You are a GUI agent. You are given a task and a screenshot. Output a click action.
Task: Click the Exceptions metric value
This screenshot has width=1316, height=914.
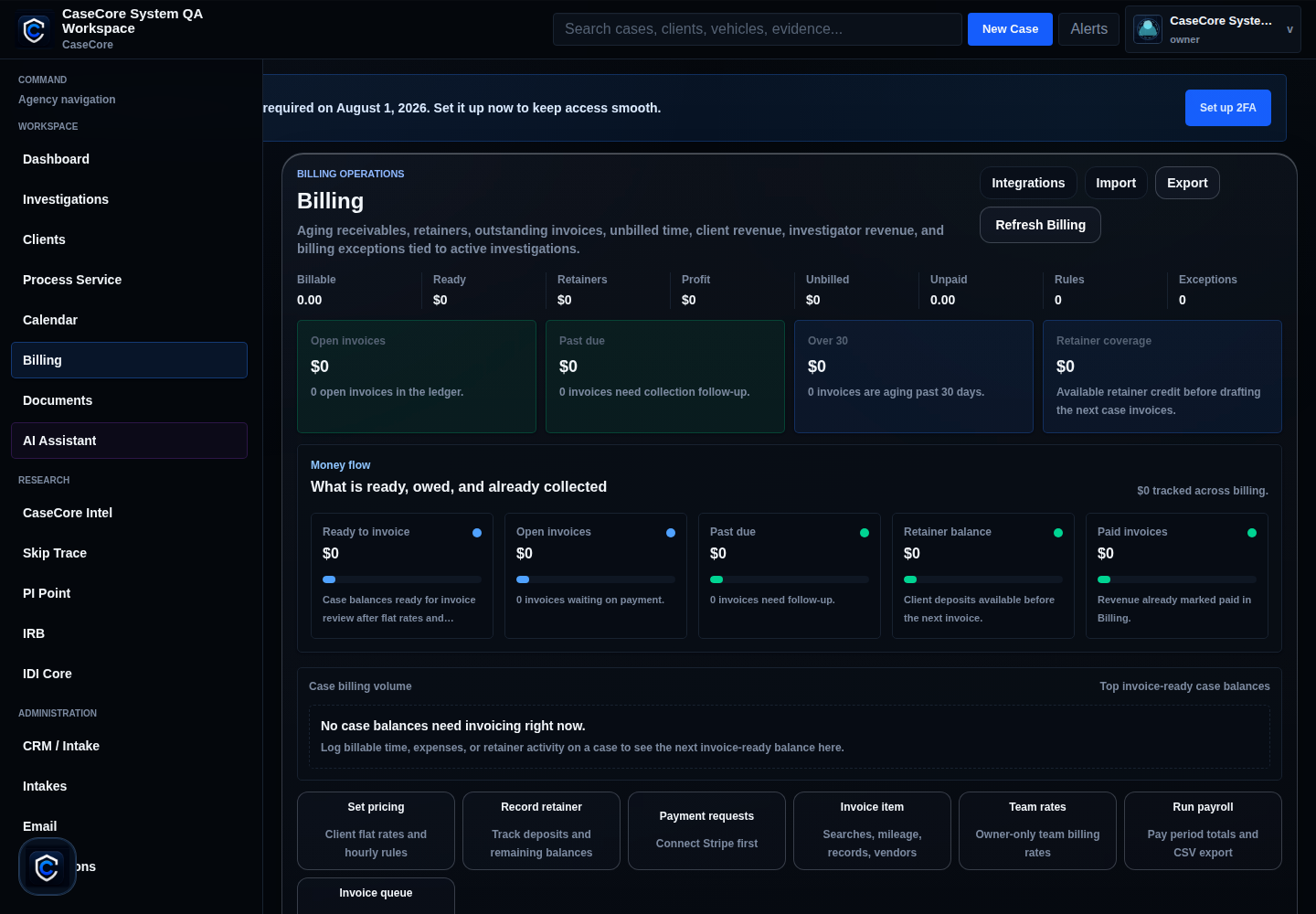click(x=1183, y=300)
